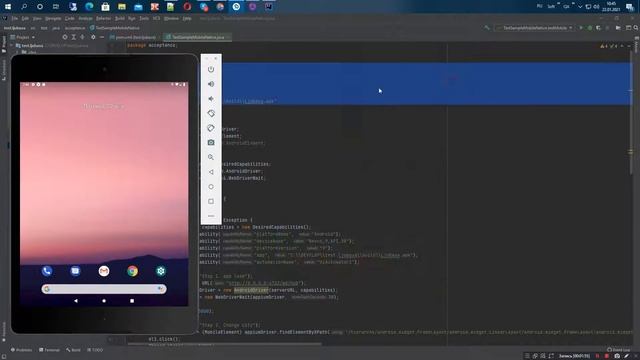The height and width of the screenshot is (360, 640).
Task: Open the TODO tool window
Action: pos(95,350)
